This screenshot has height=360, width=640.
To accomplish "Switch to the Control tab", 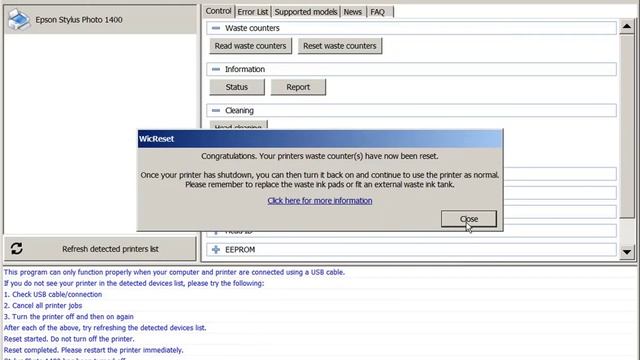I will click(218, 11).
